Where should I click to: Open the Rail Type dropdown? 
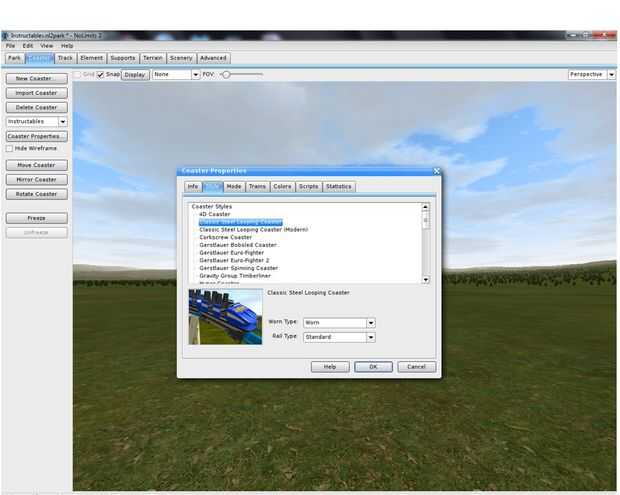tap(339, 338)
